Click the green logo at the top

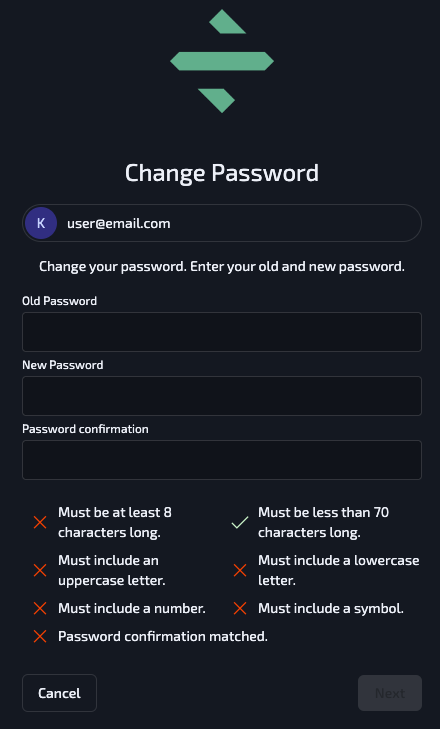222,61
